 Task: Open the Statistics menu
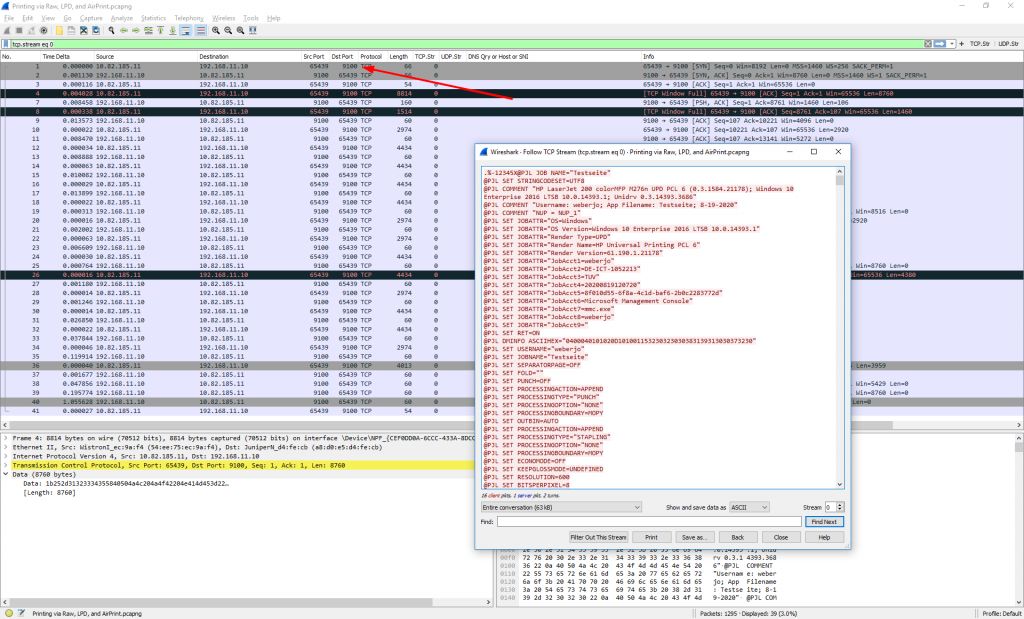[153, 18]
